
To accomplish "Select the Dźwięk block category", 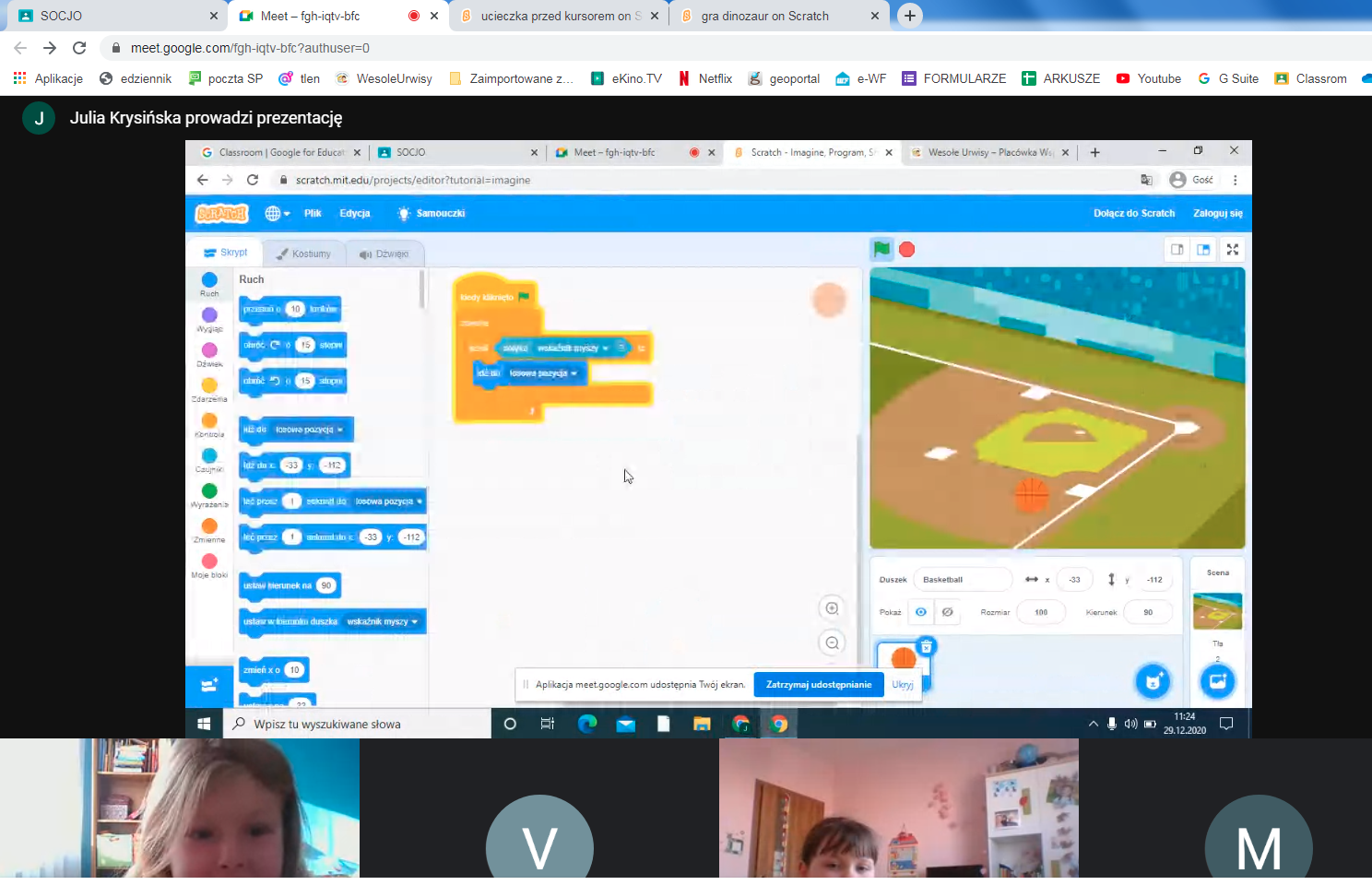I will click(x=209, y=354).
